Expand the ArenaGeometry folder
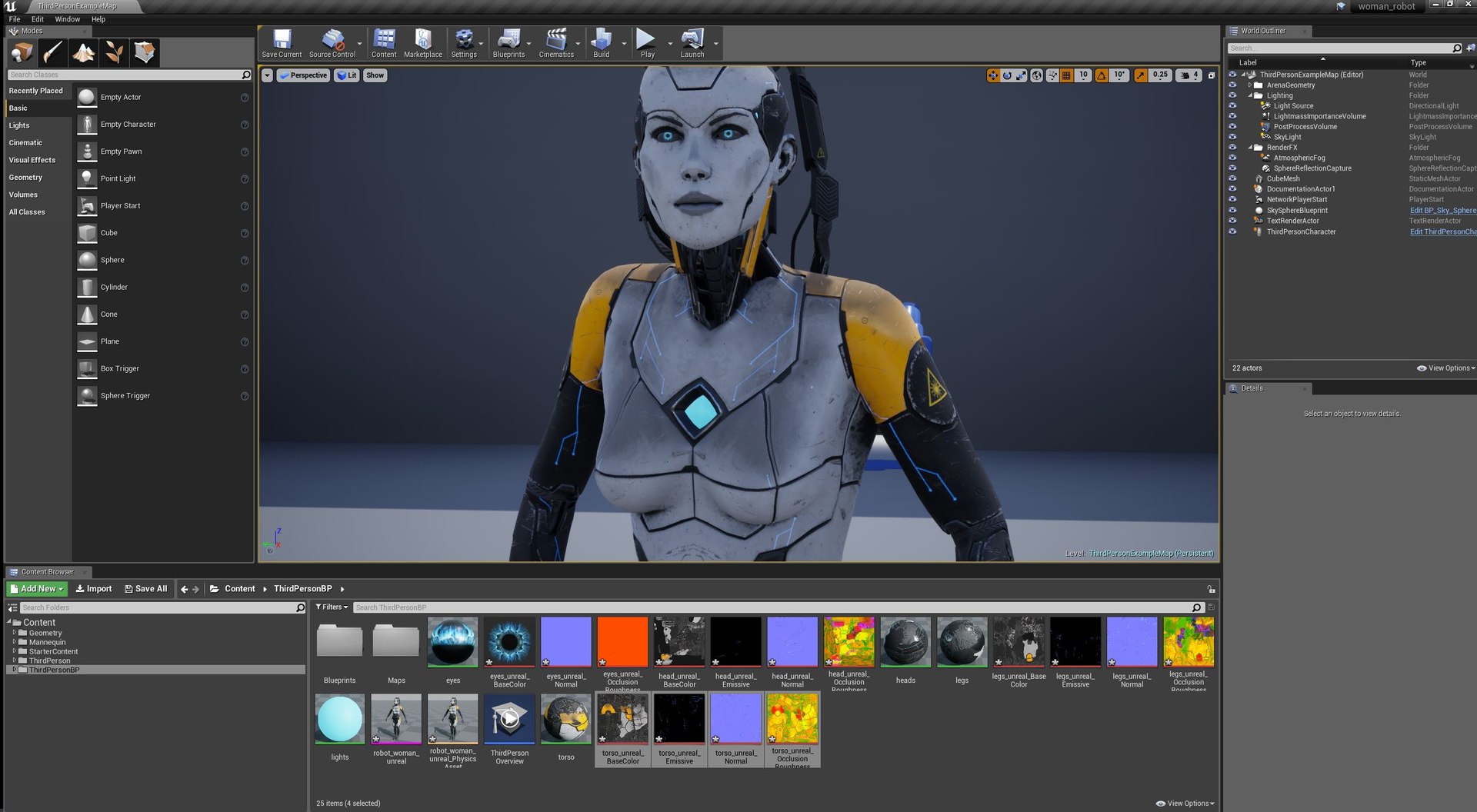Viewport: 1477px width, 812px height. pos(1250,85)
